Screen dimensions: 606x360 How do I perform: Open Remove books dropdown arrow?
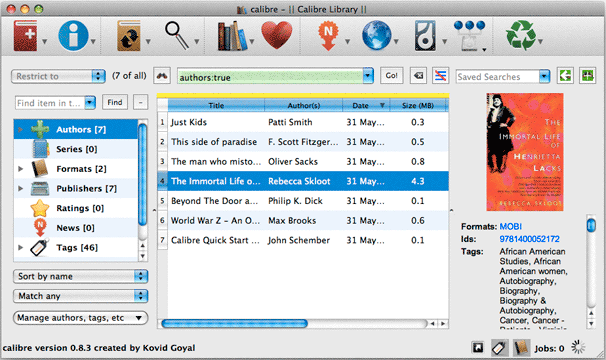coord(540,41)
